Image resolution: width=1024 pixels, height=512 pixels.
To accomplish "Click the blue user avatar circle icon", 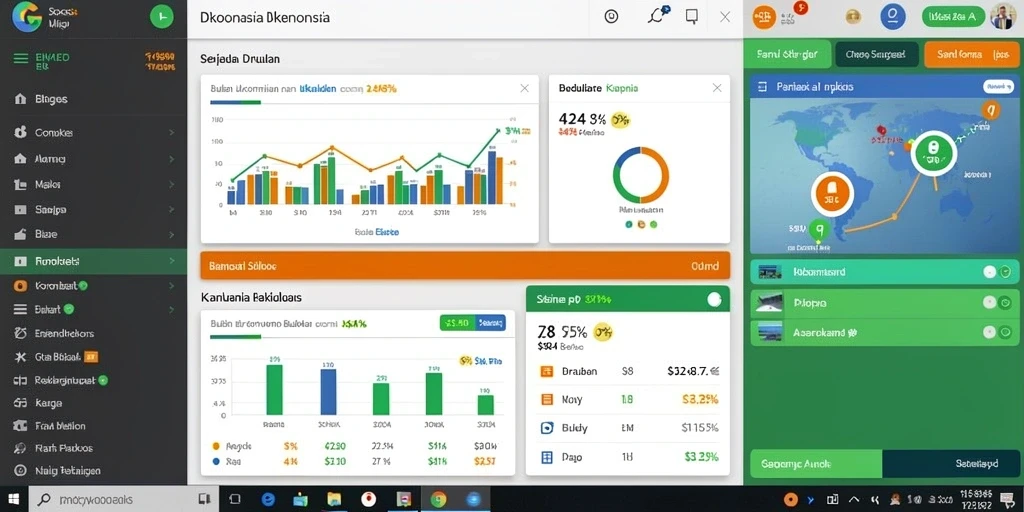I will [x=893, y=17].
